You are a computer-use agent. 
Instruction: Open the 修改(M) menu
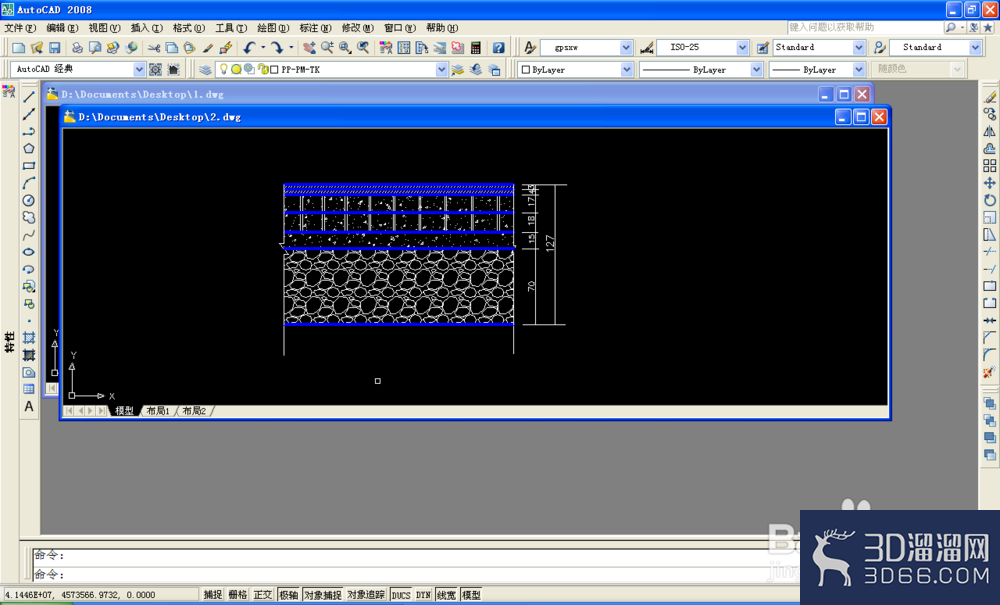[358, 28]
